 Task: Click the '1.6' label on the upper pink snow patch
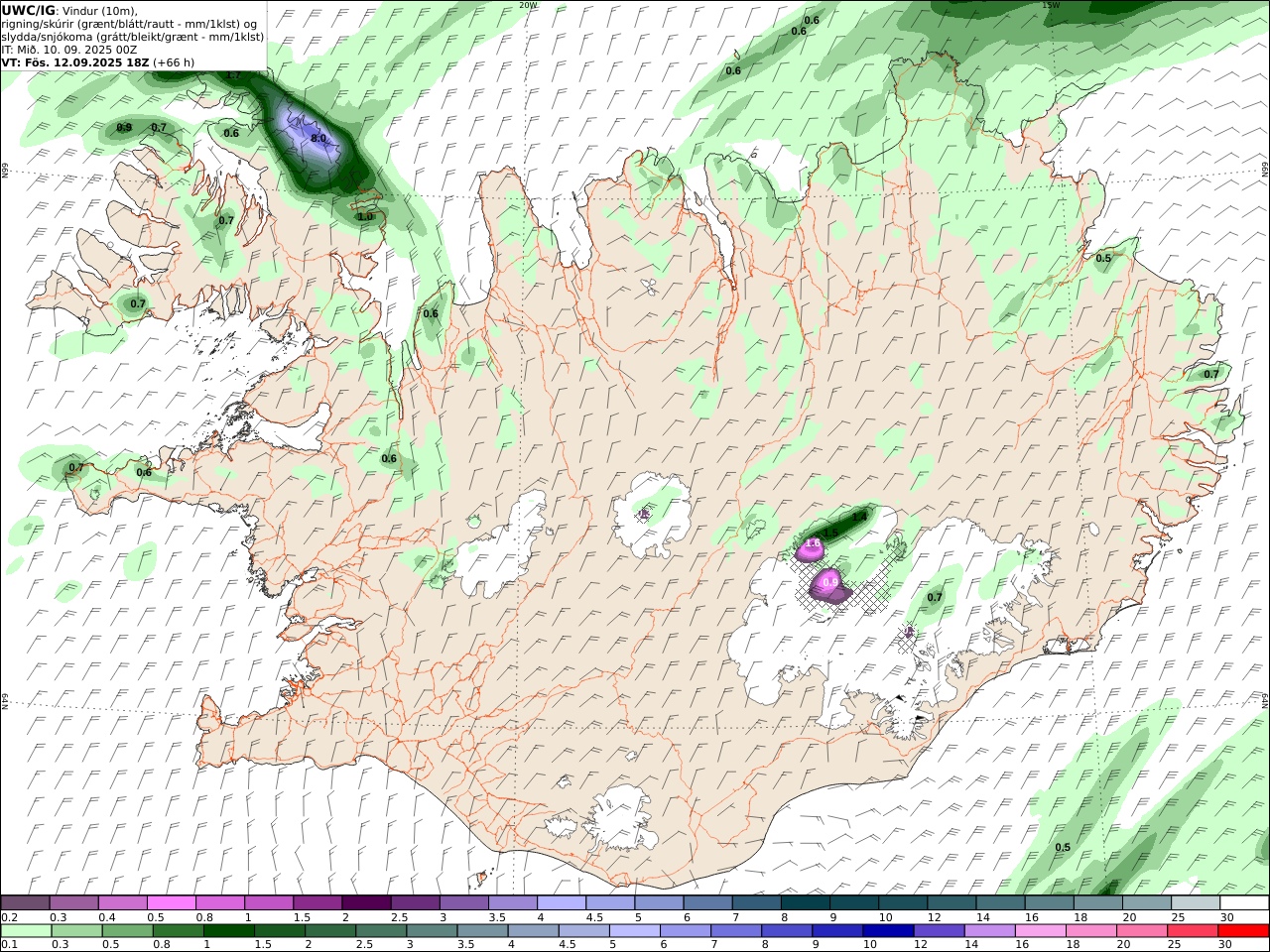coord(813,544)
